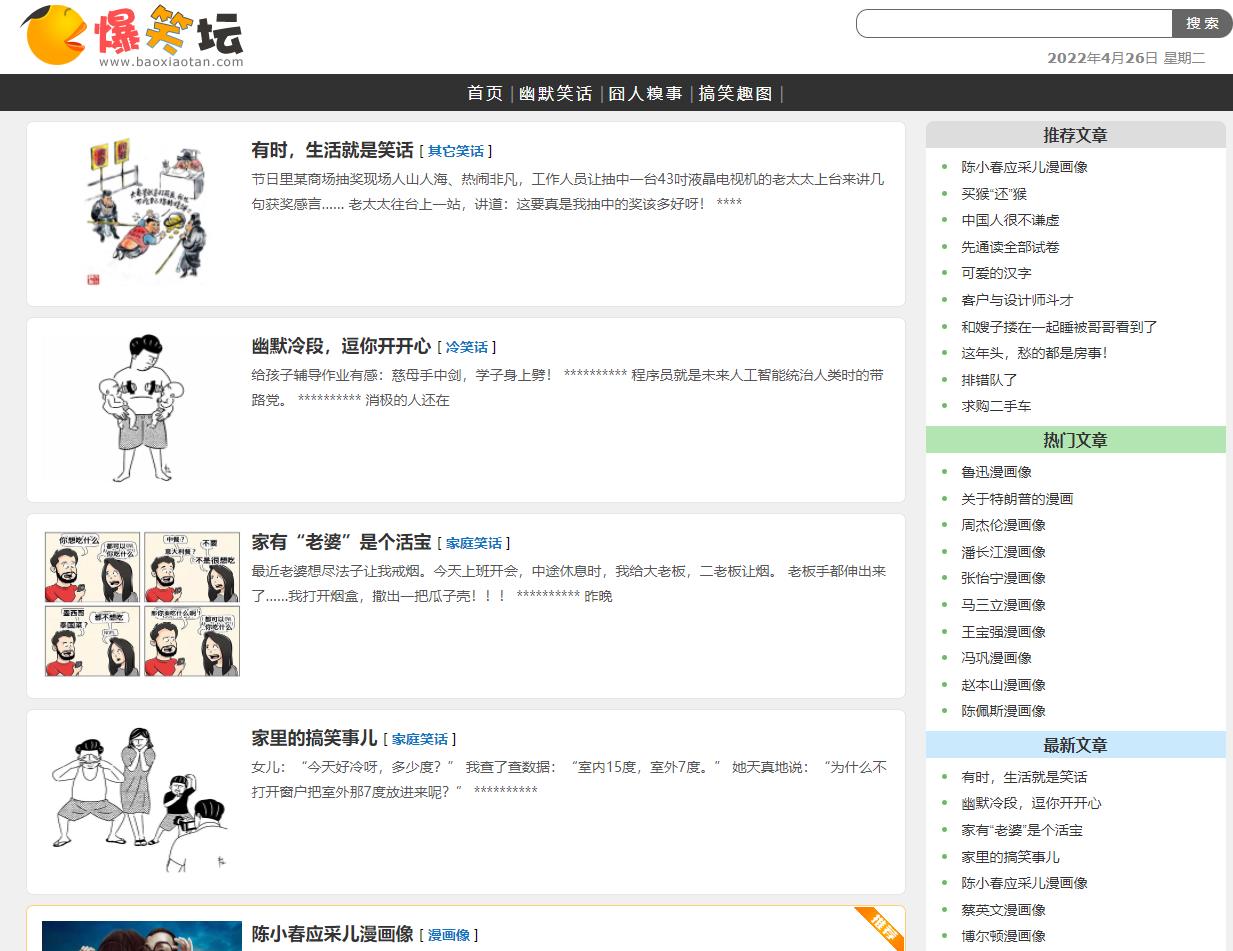Open 周杰伦漫画像 popular article
This screenshot has width=1233, height=951.
tap(1003, 525)
